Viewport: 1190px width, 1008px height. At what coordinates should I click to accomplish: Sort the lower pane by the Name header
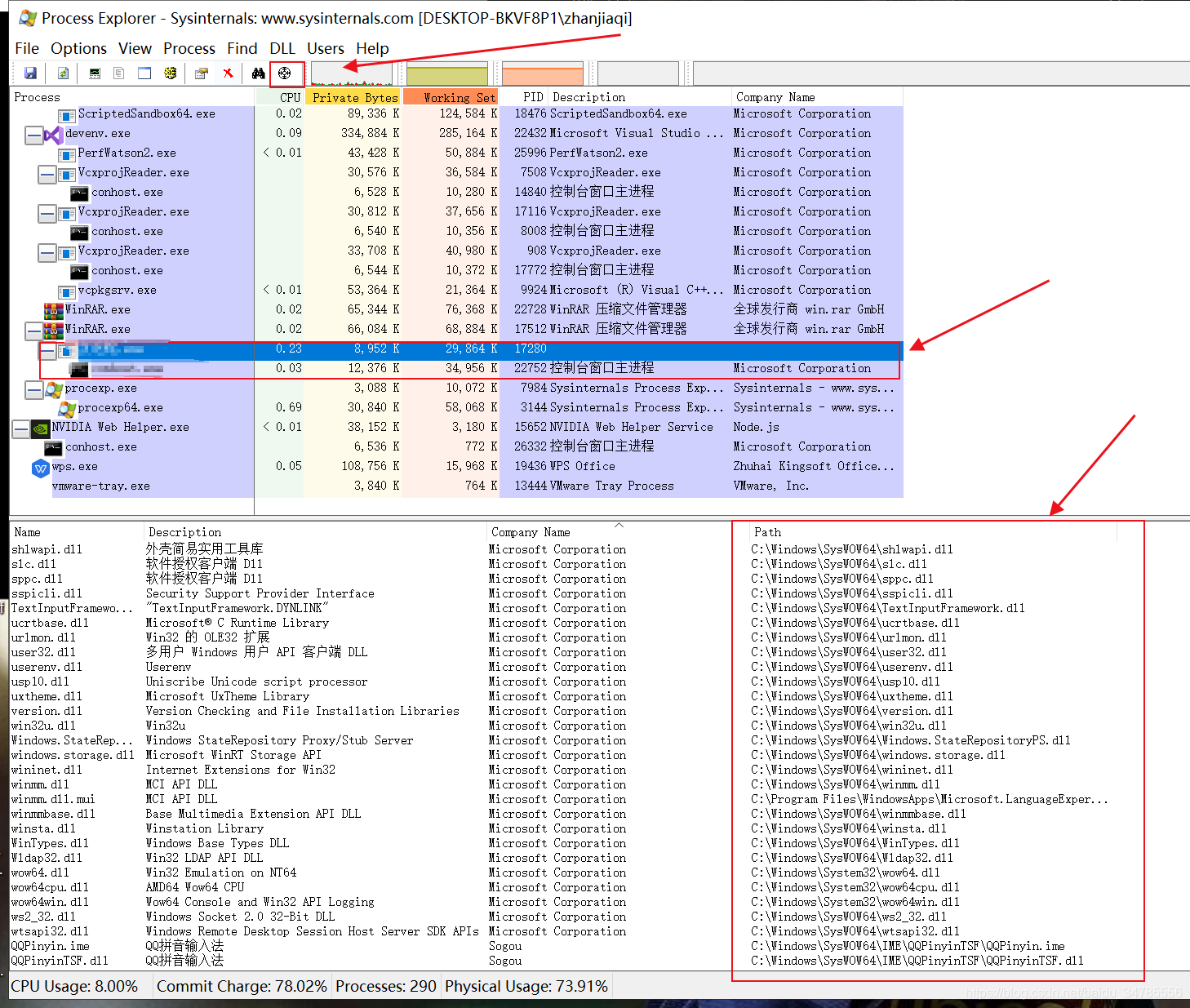tap(77, 532)
